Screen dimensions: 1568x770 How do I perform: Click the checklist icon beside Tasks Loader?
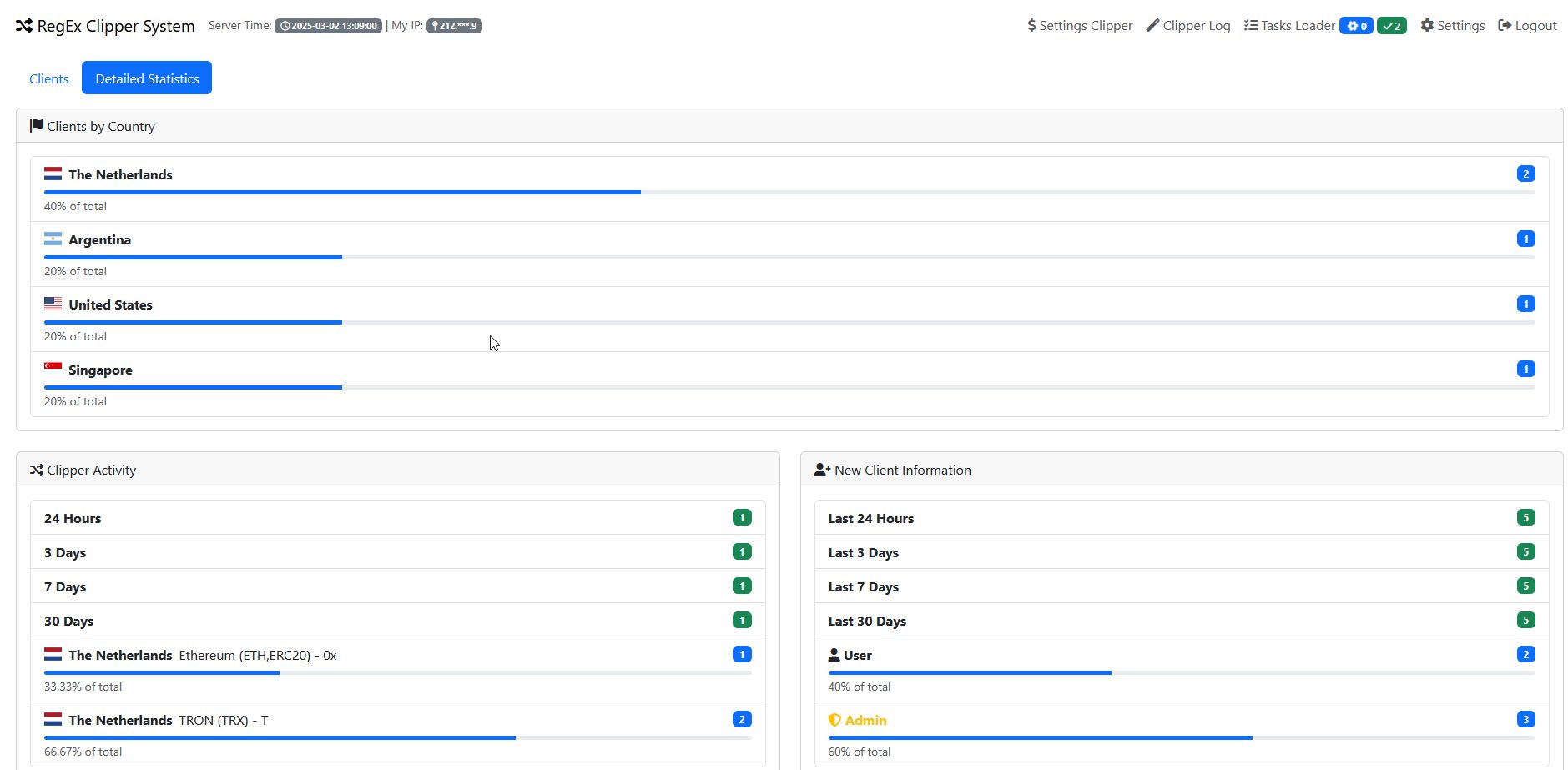1250,26
